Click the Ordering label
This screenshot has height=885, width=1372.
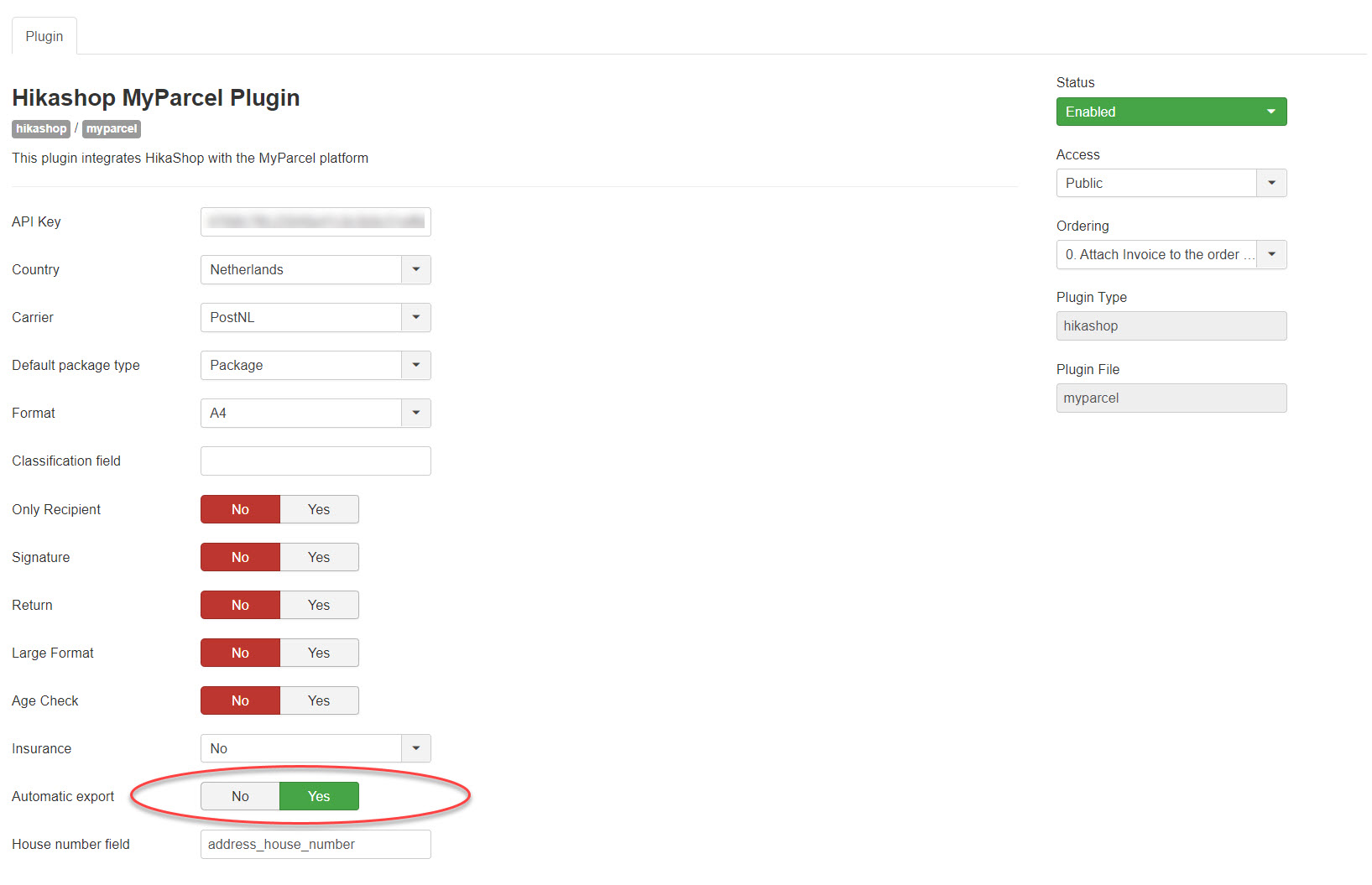(1082, 226)
